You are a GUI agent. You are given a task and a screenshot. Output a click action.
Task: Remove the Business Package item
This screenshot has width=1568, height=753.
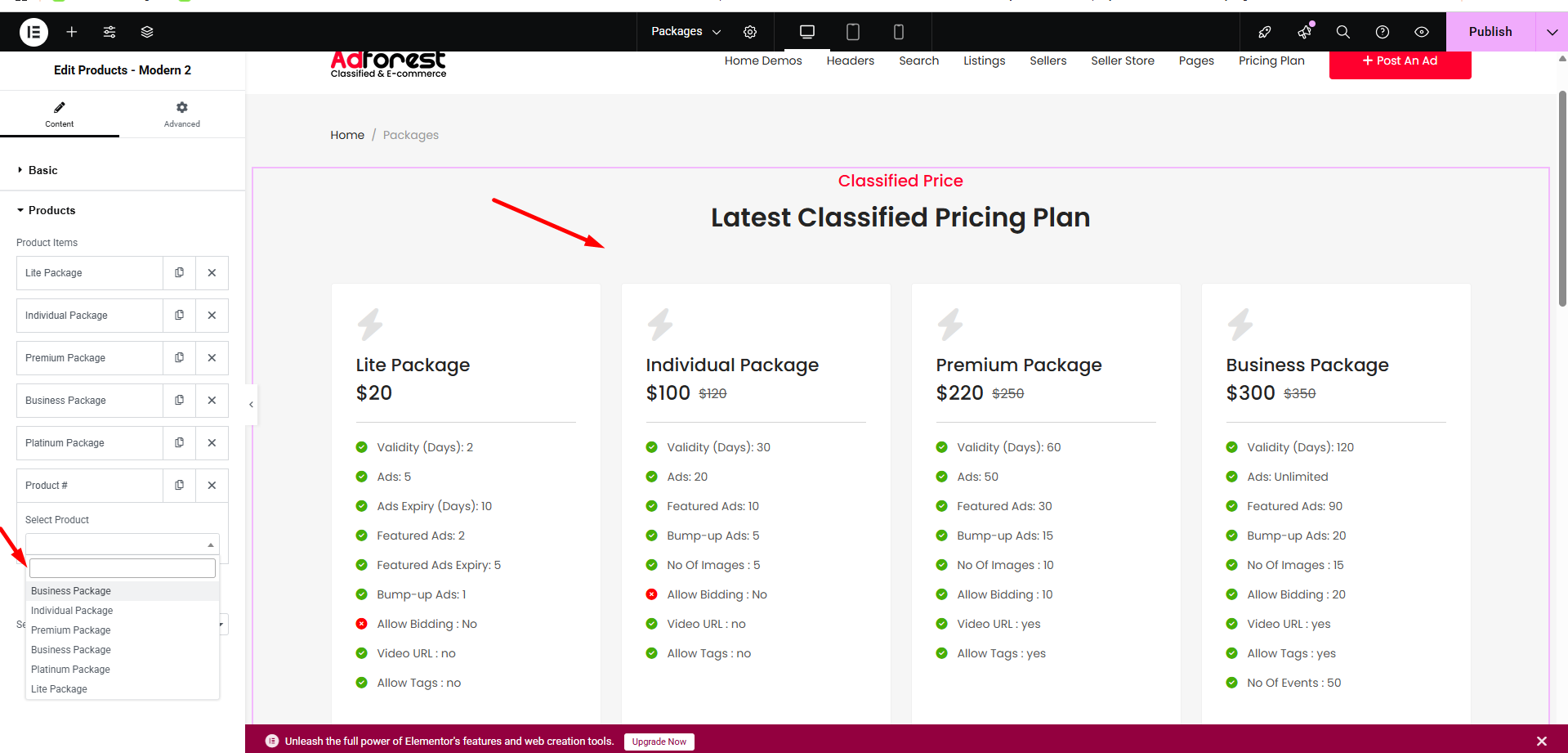pyautogui.click(x=212, y=401)
